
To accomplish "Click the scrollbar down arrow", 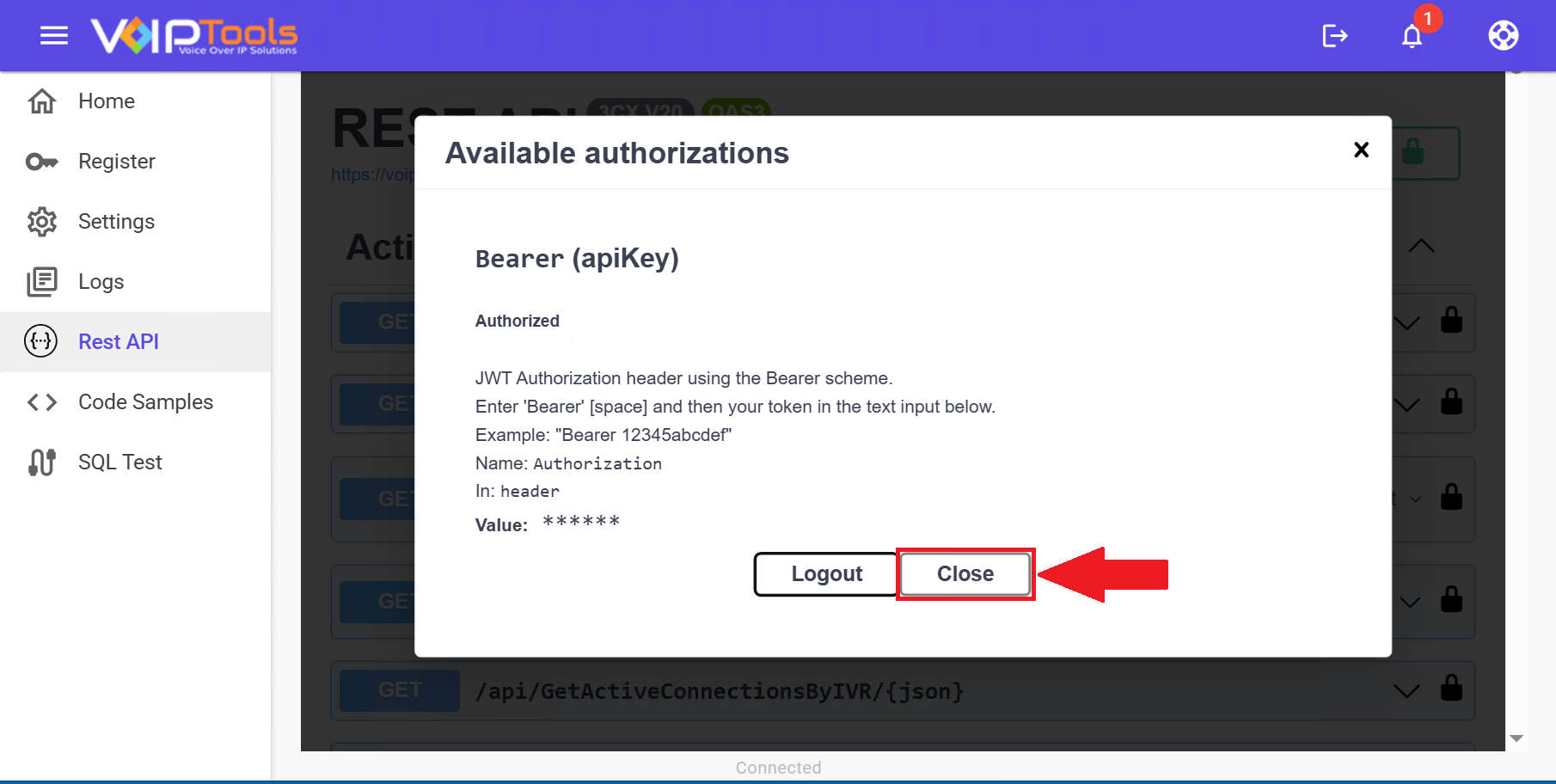I will (x=1516, y=738).
